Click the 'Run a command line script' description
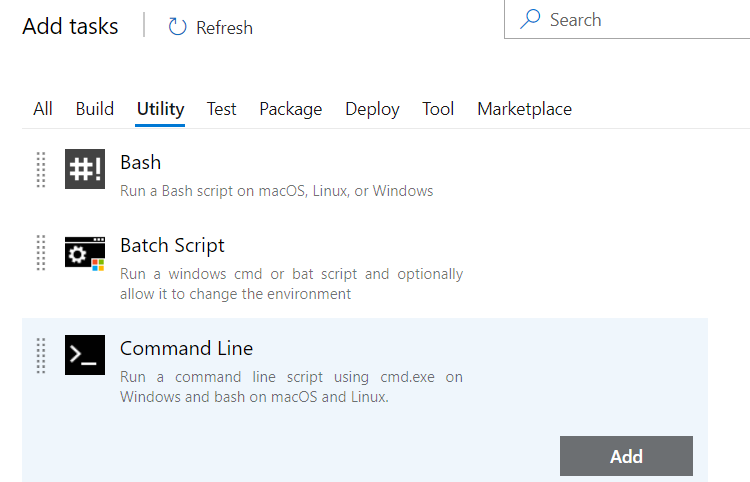750x482 pixels. 291,387
